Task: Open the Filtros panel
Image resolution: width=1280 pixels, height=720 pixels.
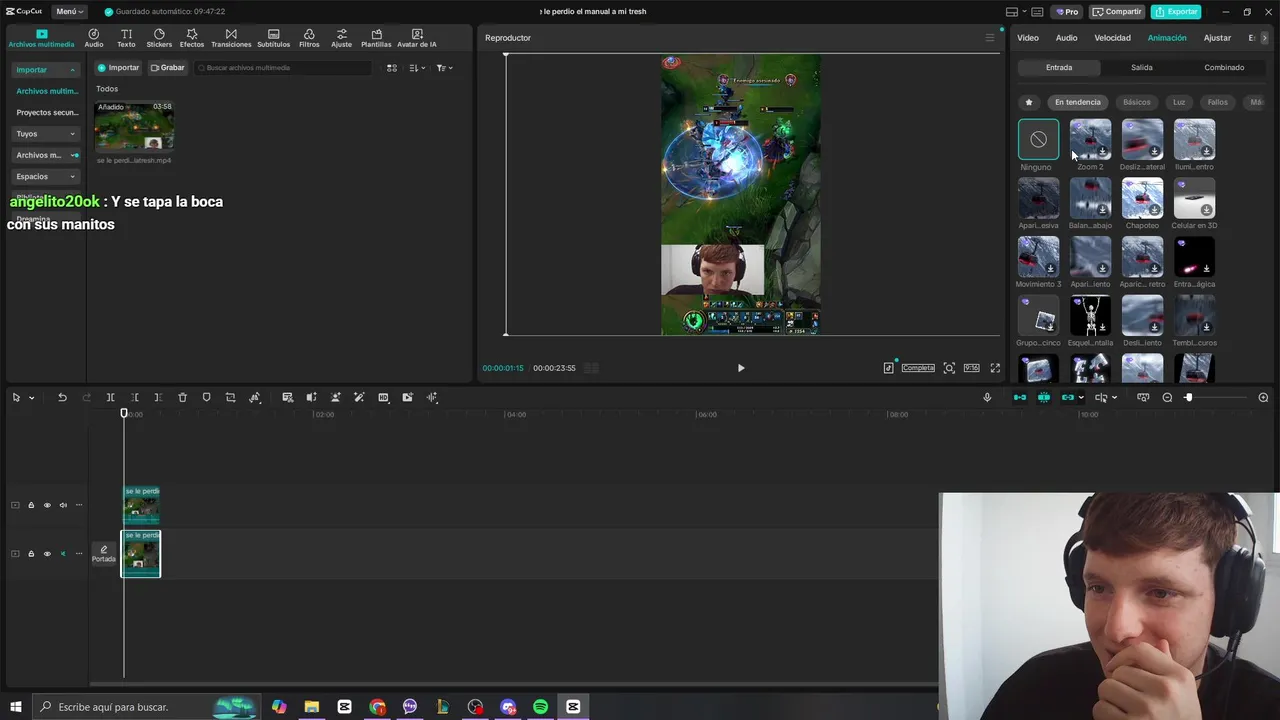Action: click(x=309, y=38)
